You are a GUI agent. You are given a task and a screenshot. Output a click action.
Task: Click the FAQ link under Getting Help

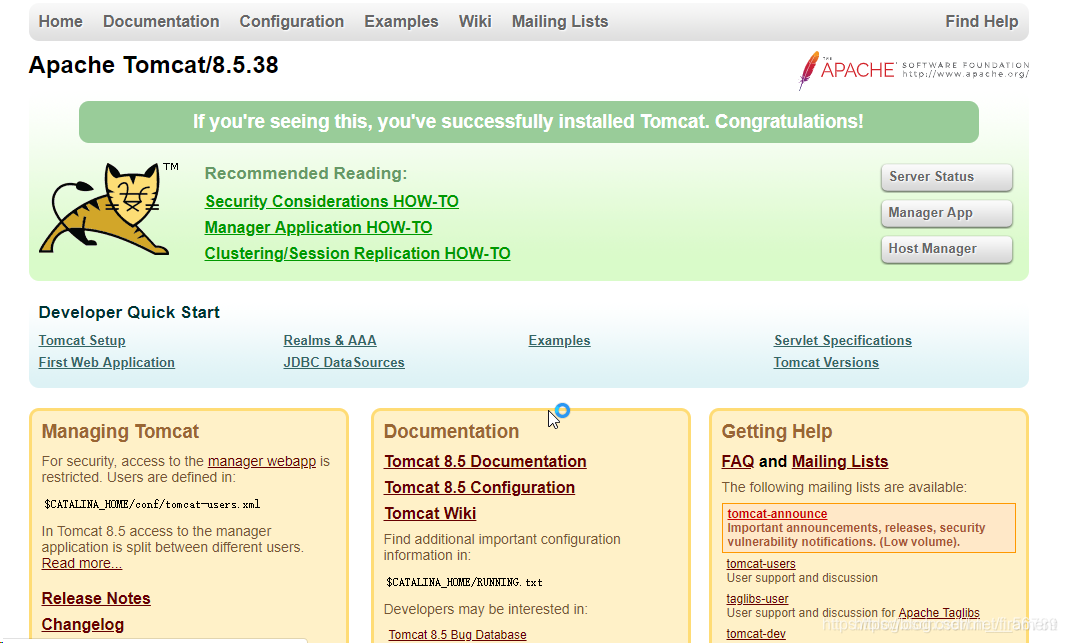pos(738,461)
